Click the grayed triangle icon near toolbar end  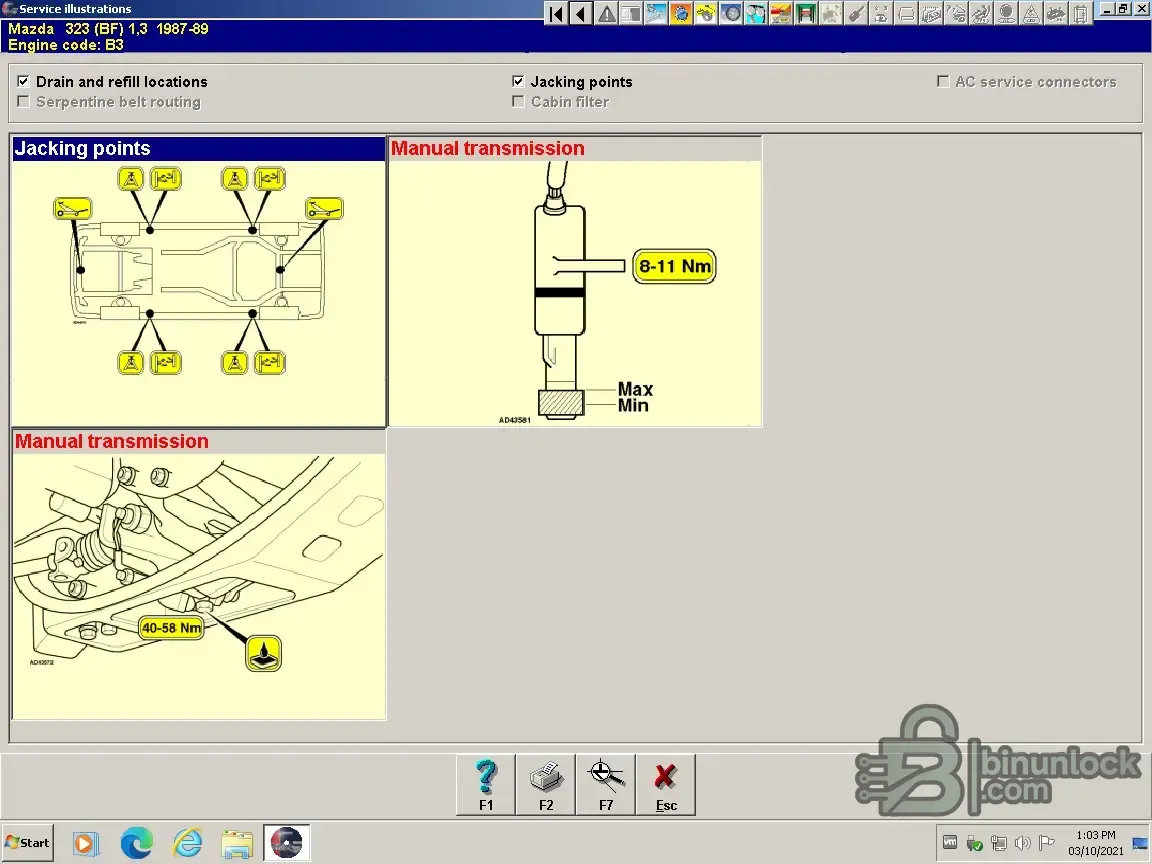tap(1031, 13)
